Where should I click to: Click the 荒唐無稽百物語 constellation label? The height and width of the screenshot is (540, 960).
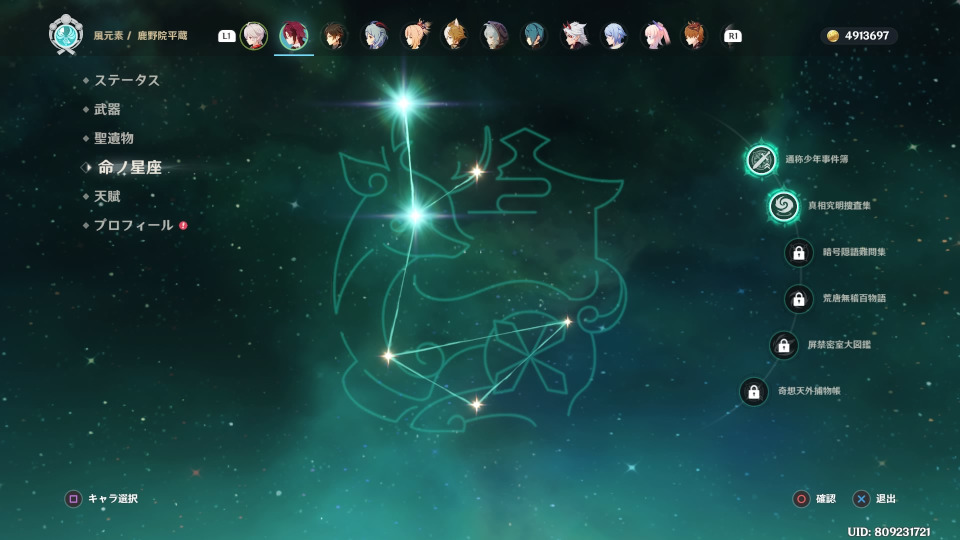pos(854,298)
